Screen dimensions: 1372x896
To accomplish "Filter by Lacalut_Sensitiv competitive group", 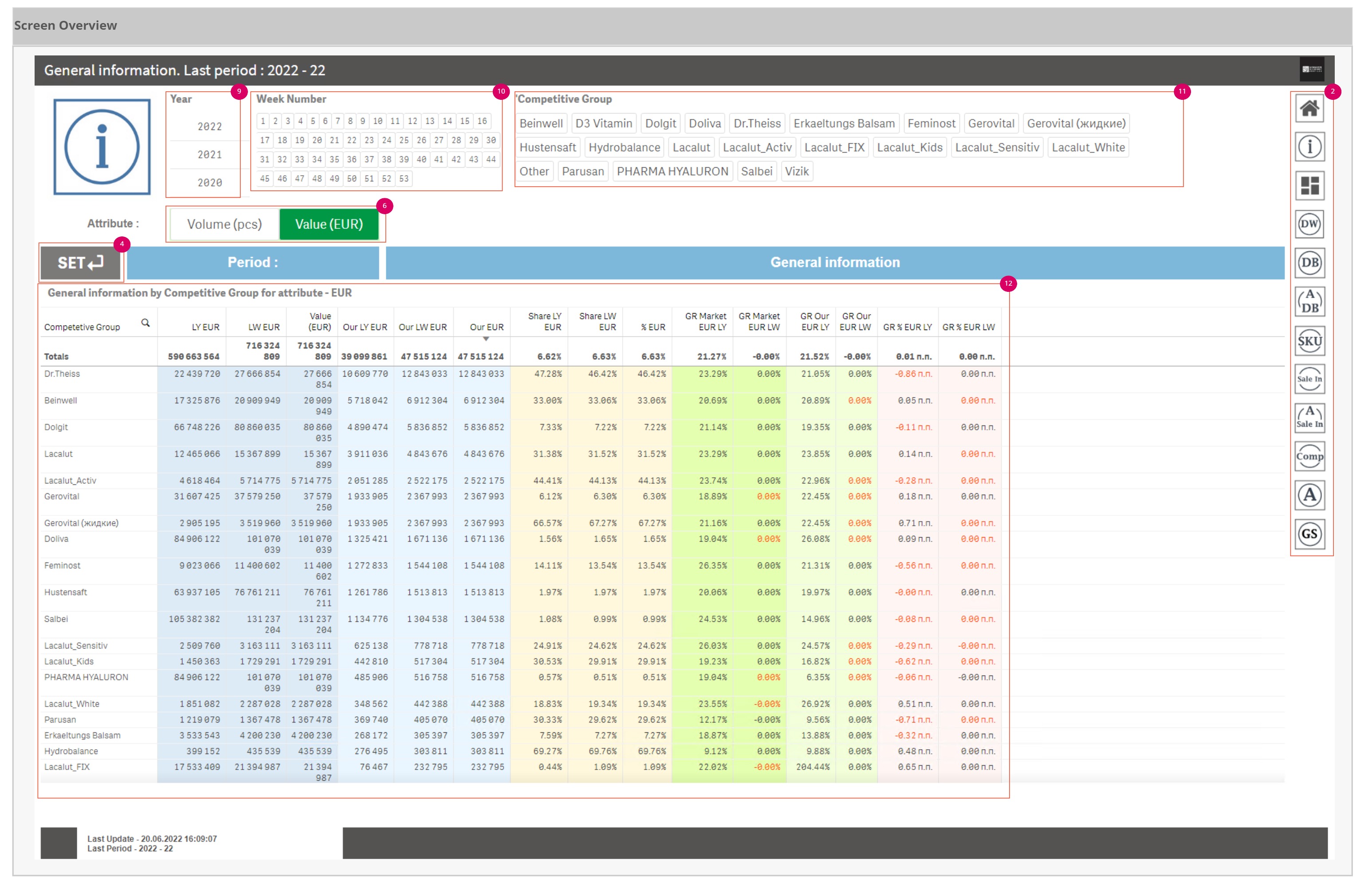I will tap(996, 148).
